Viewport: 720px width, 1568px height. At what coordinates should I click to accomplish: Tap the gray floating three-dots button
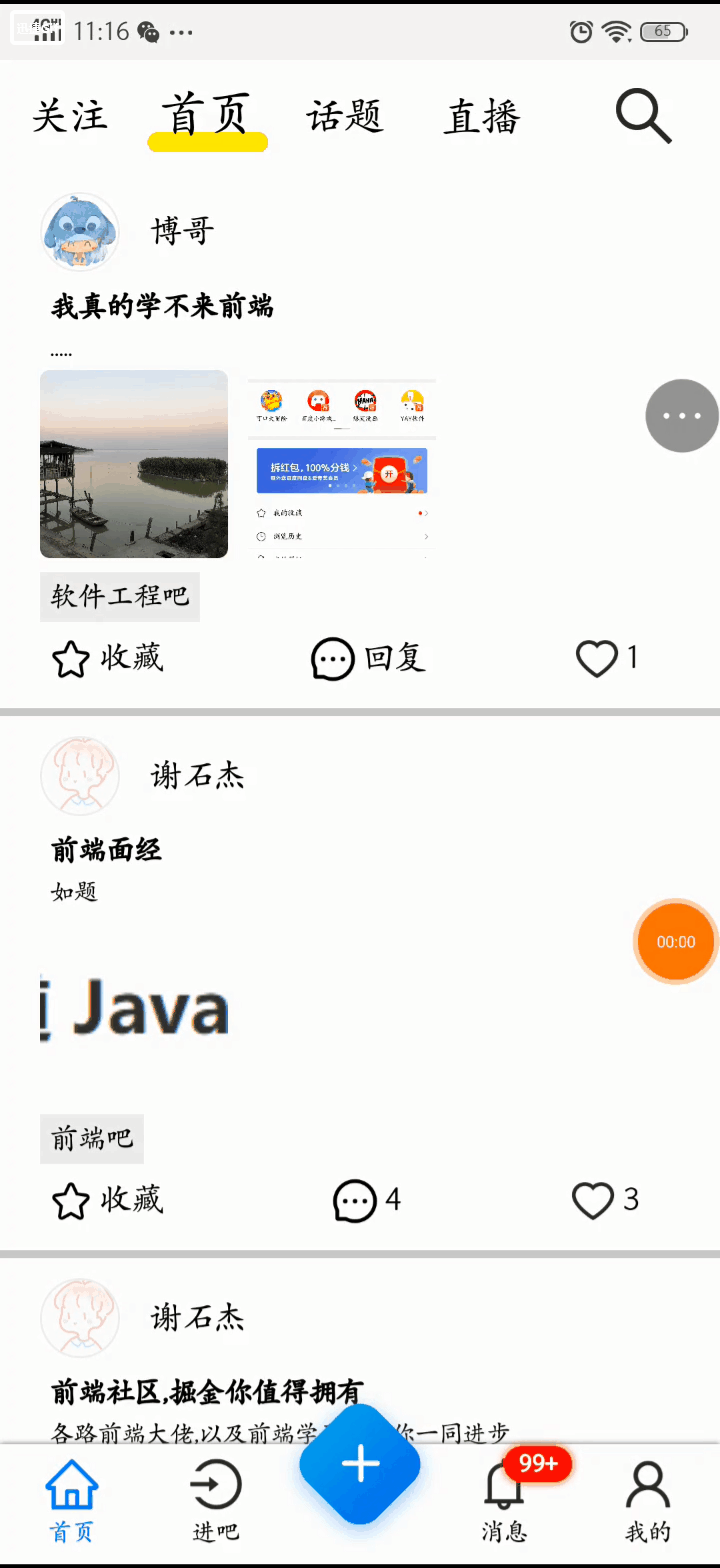point(682,416)
